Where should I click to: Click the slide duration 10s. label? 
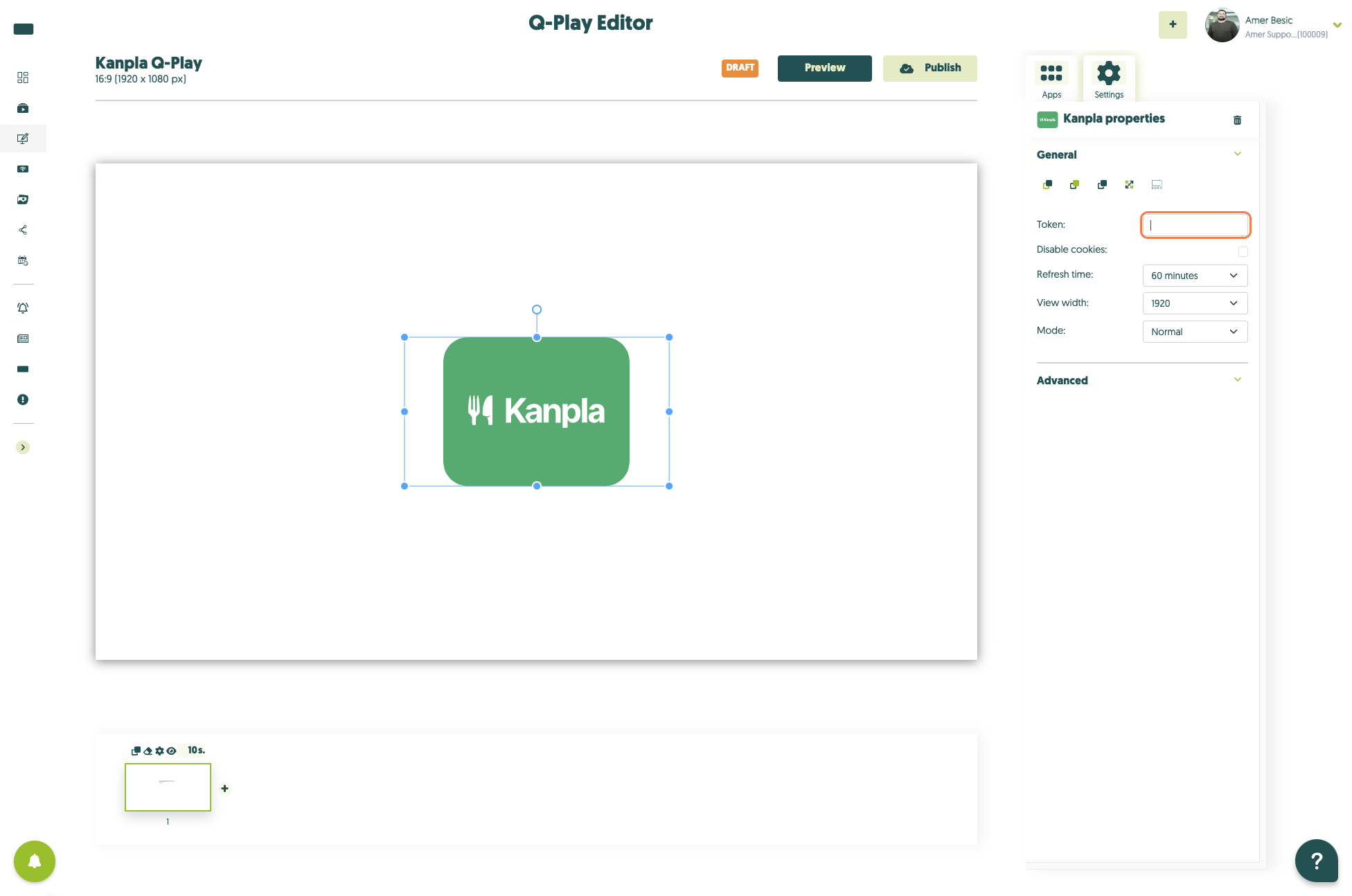point(196,750)
